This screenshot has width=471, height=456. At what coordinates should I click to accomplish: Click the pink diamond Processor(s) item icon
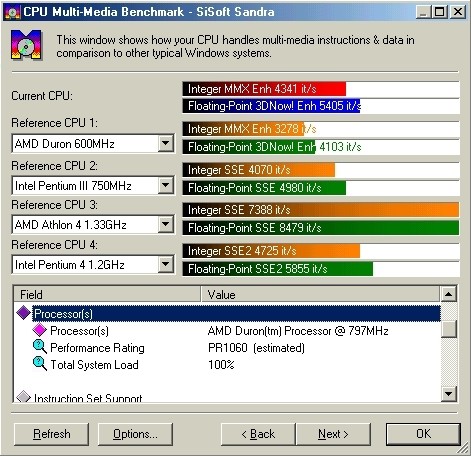(x=39, y=330)
